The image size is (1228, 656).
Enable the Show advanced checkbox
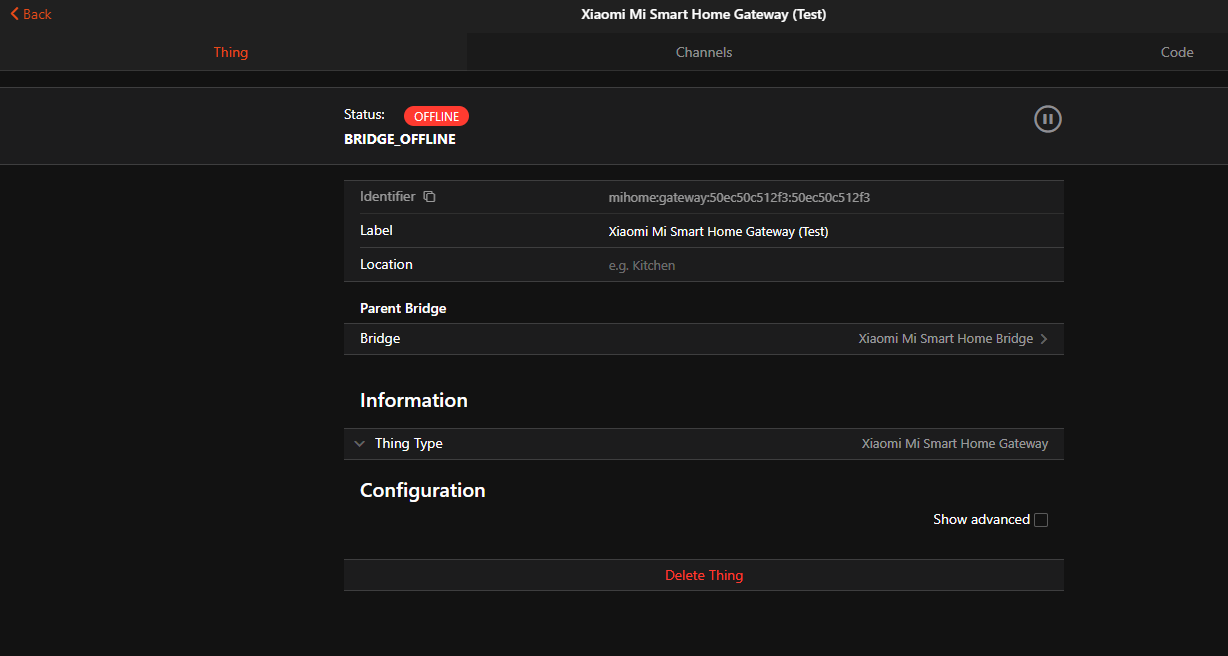pyautogui.click(x=1041, y=520)
